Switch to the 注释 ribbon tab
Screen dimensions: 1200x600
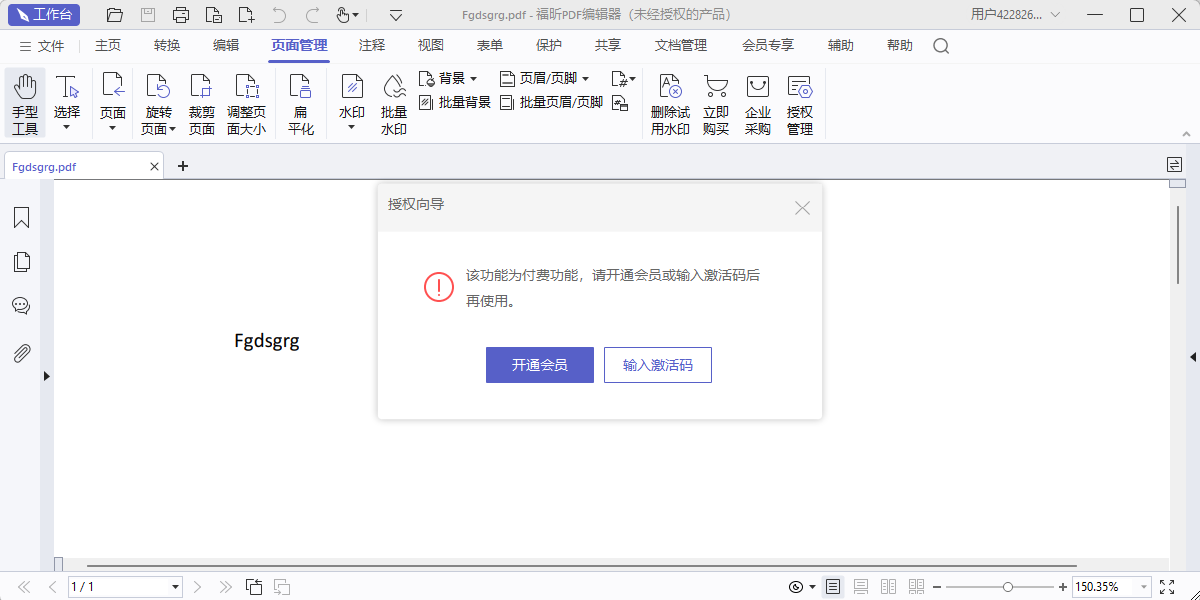coord(371,45)
